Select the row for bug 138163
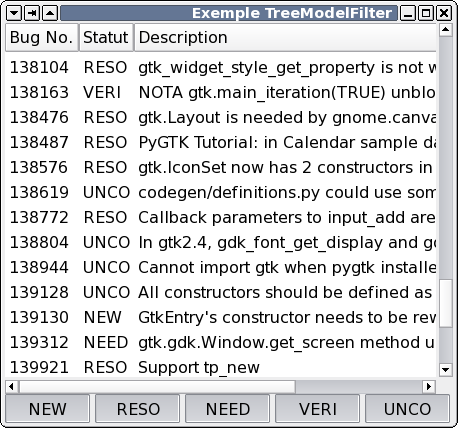 tap(221, 92)
